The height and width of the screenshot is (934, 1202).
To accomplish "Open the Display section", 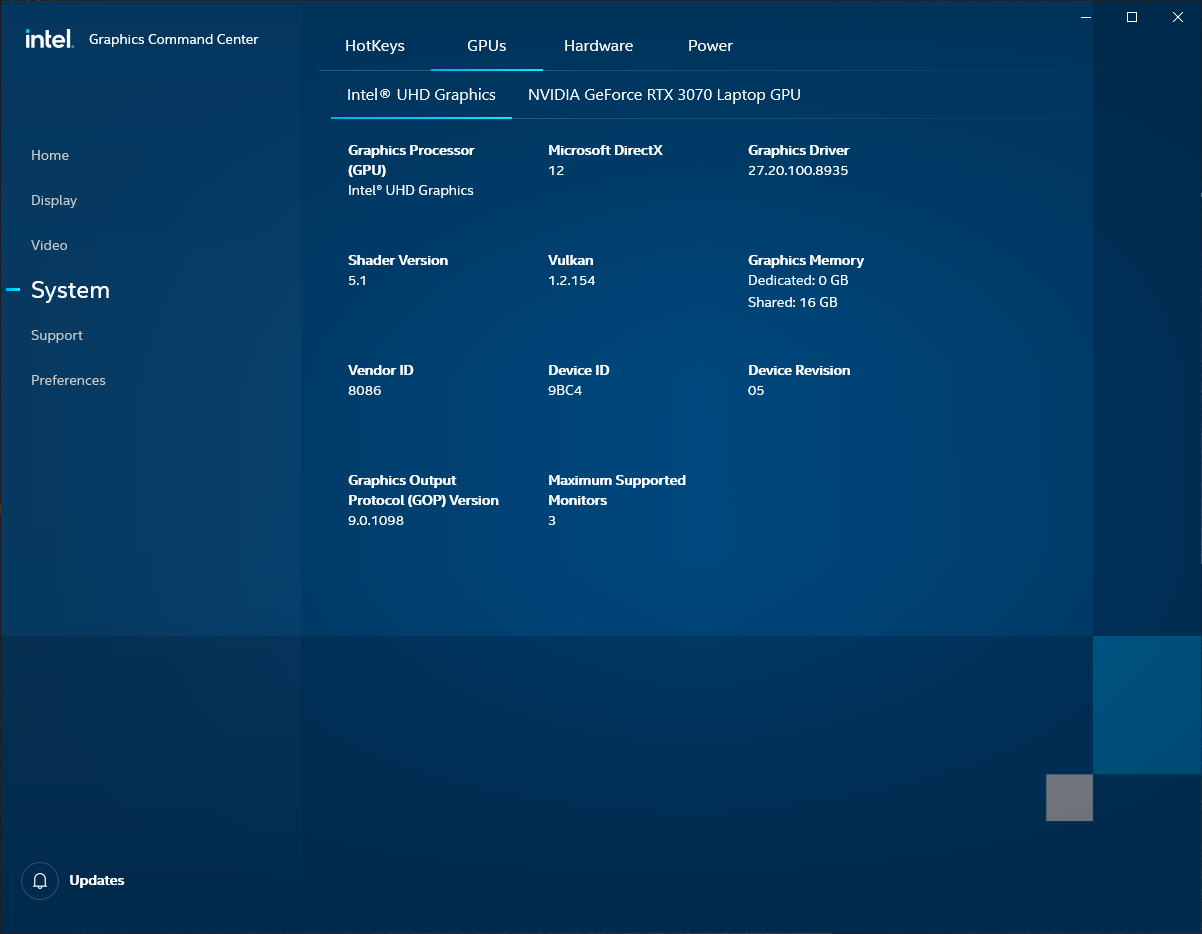I will [54, 200].
